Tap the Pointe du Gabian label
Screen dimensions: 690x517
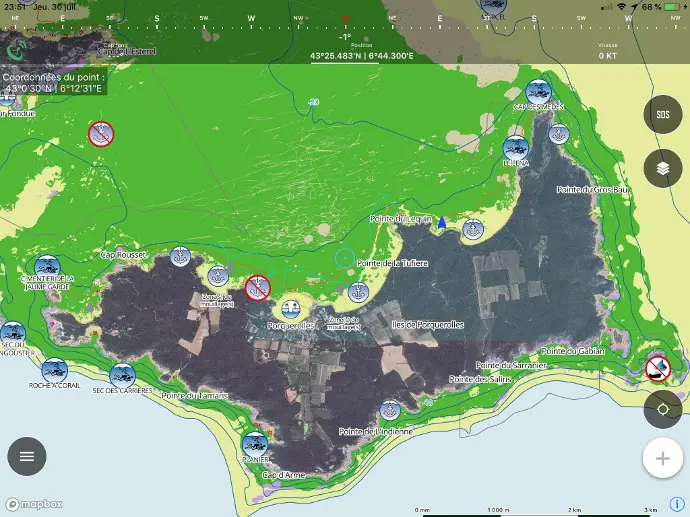573,351
